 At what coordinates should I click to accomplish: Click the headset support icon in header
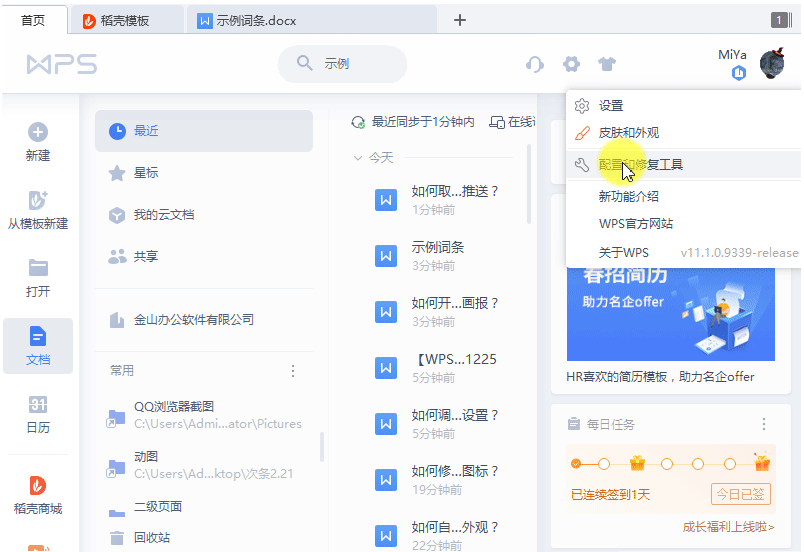[x=535, y=65]
